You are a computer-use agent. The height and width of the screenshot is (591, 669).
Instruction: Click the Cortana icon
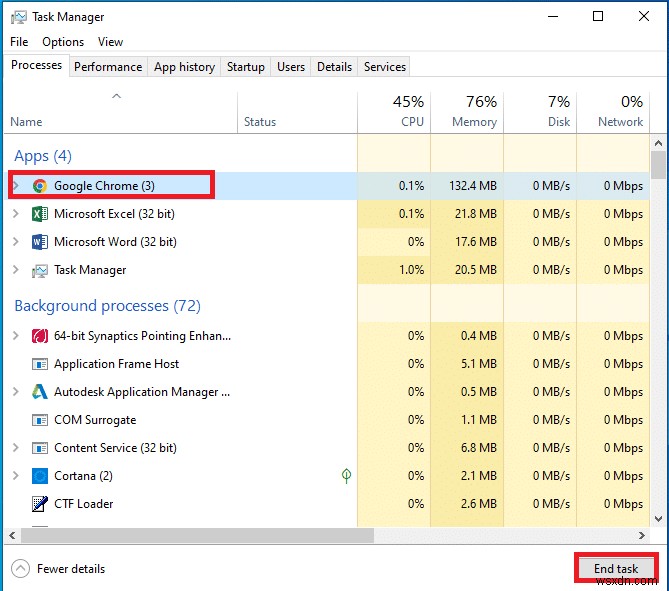pos(40,476)
